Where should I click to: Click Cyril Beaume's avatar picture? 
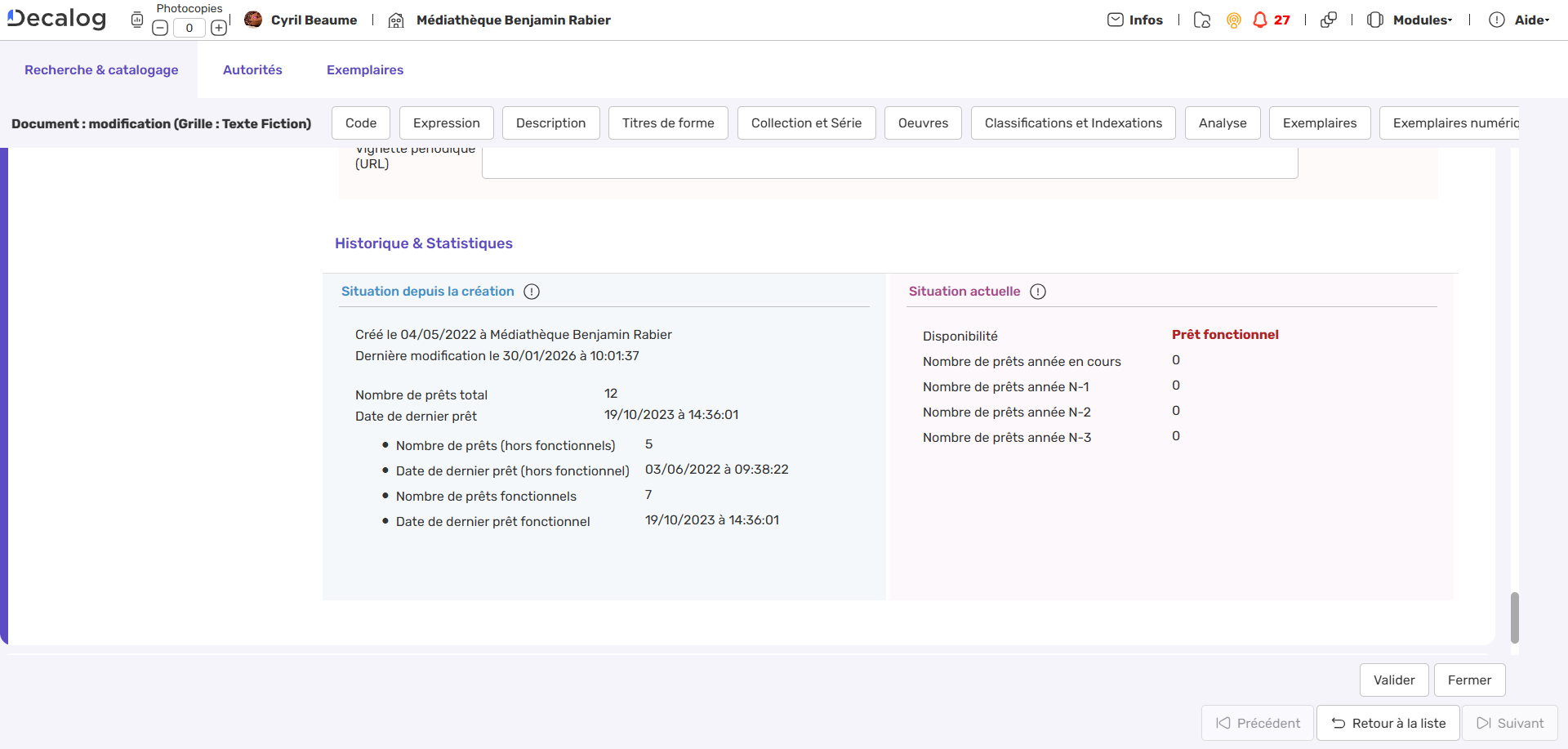(253, 19)
